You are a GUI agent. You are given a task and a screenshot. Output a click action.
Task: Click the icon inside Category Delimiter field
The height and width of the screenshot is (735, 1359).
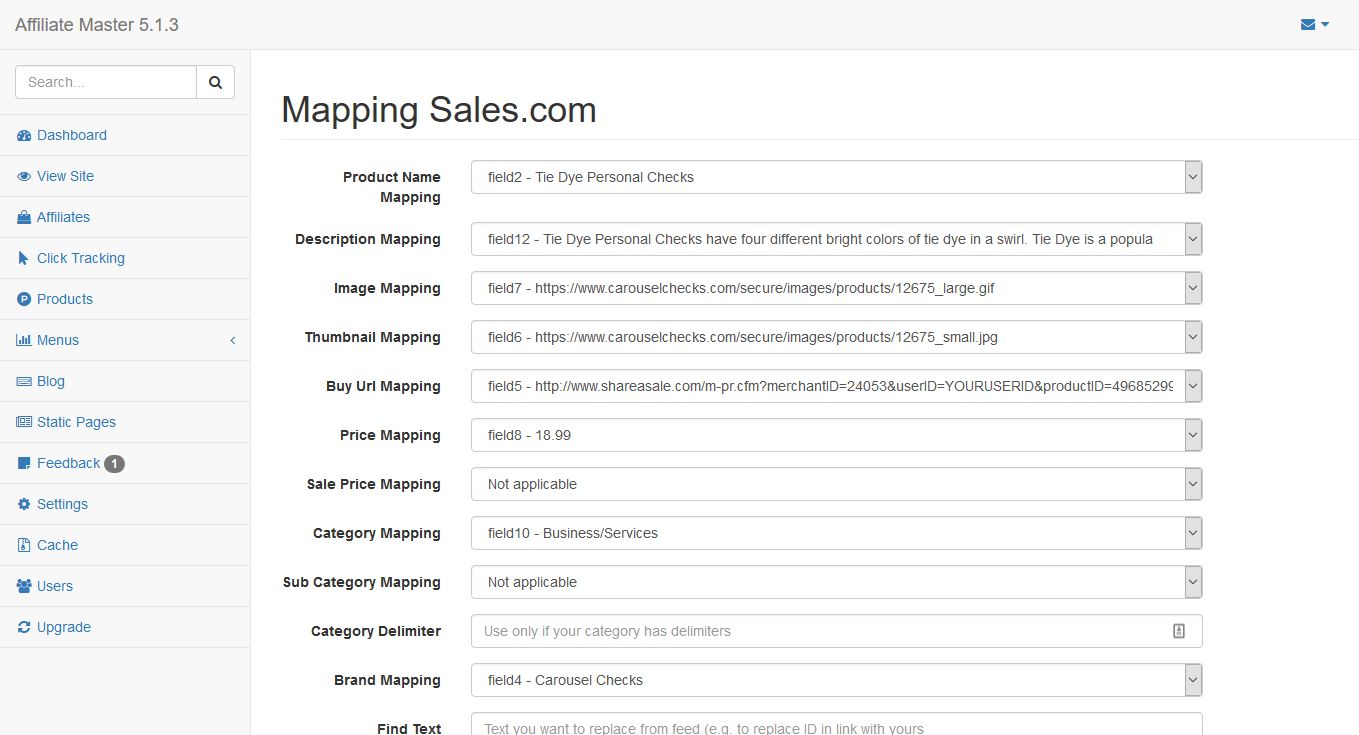pyautogui.click(x=1179, y=631)
